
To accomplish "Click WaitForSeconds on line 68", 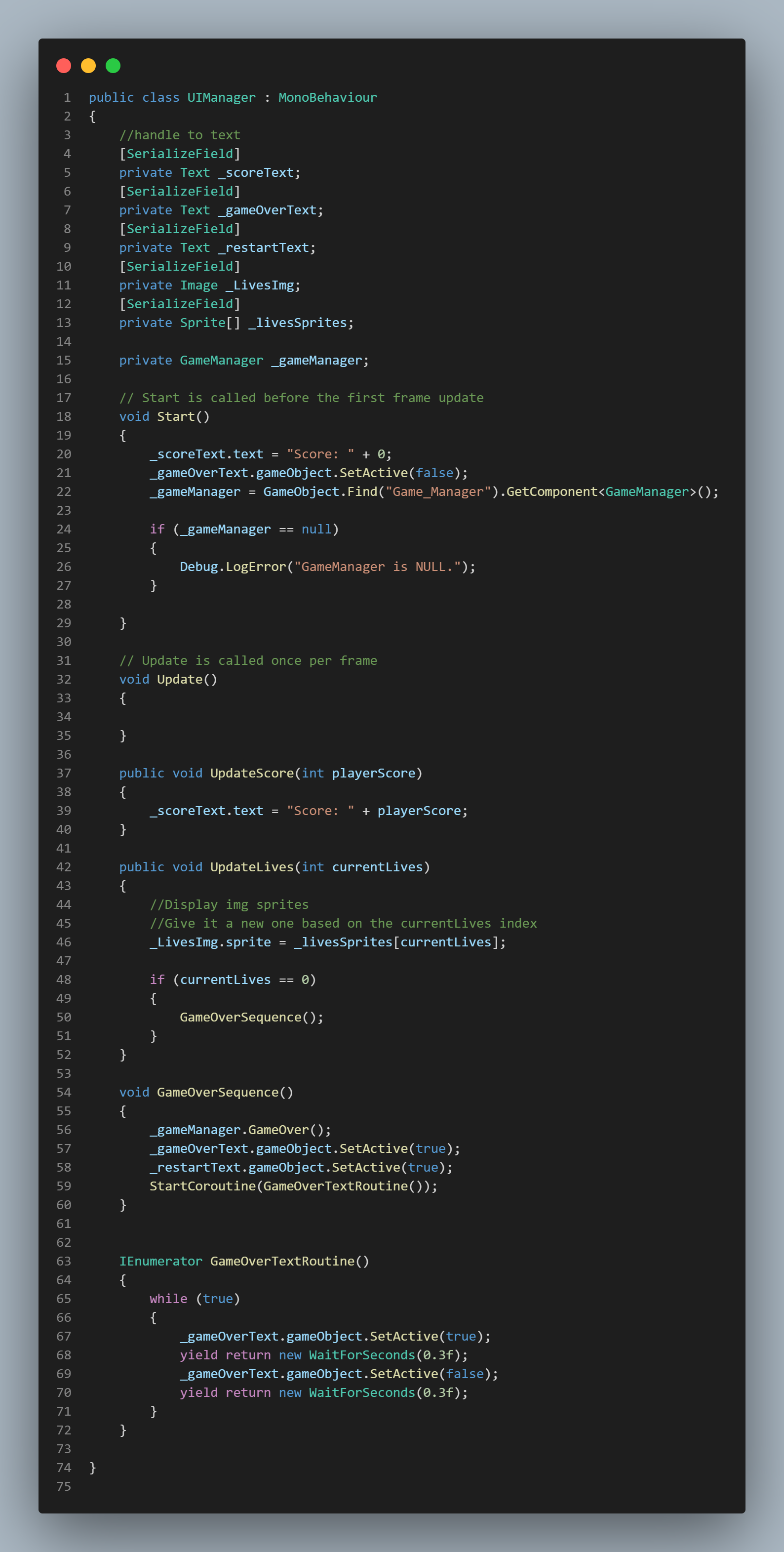I will pyautogui.click(x=362, y=1355).
